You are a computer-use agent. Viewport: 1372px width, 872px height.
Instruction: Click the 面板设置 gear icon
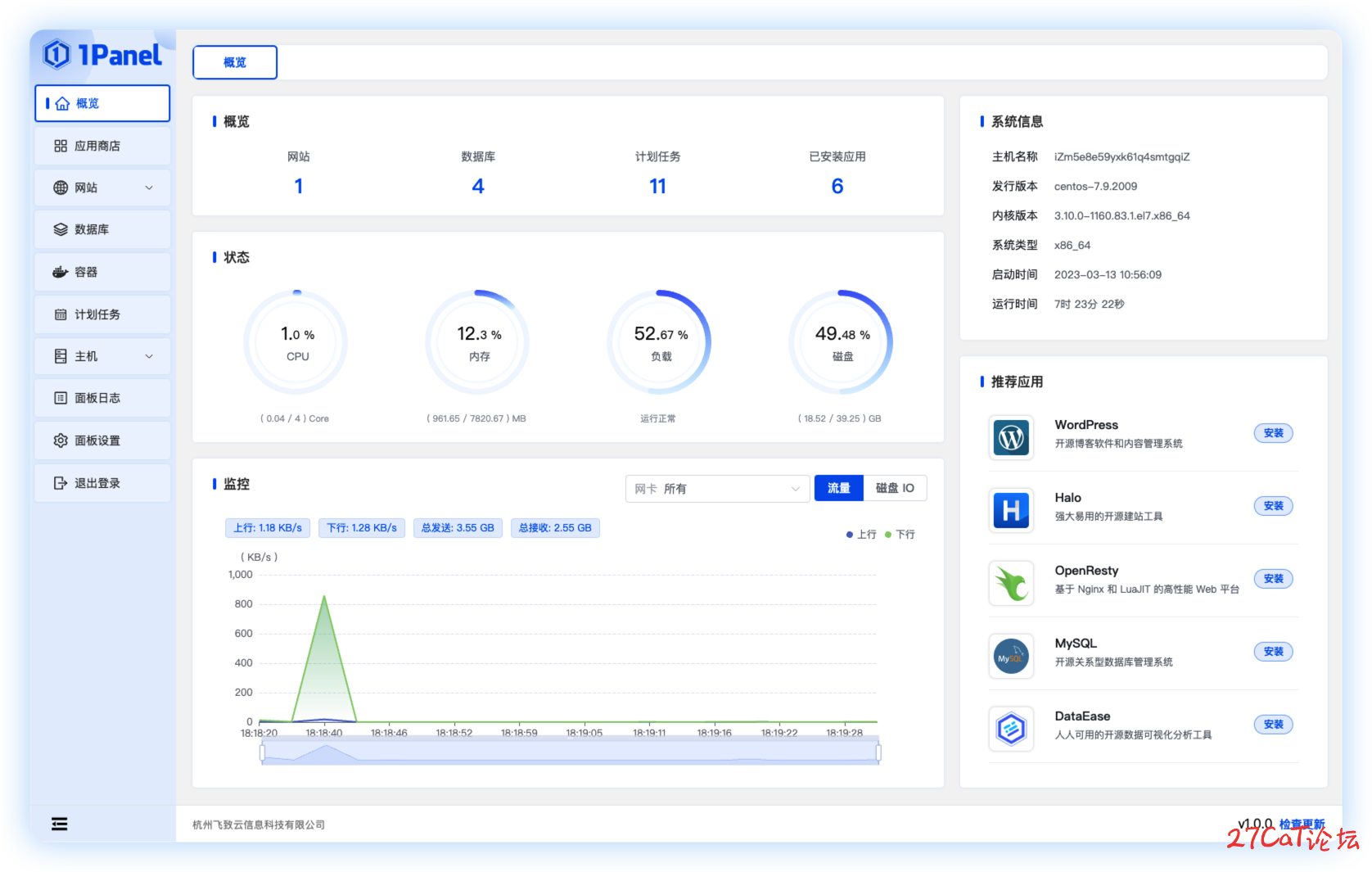(61, 441)
